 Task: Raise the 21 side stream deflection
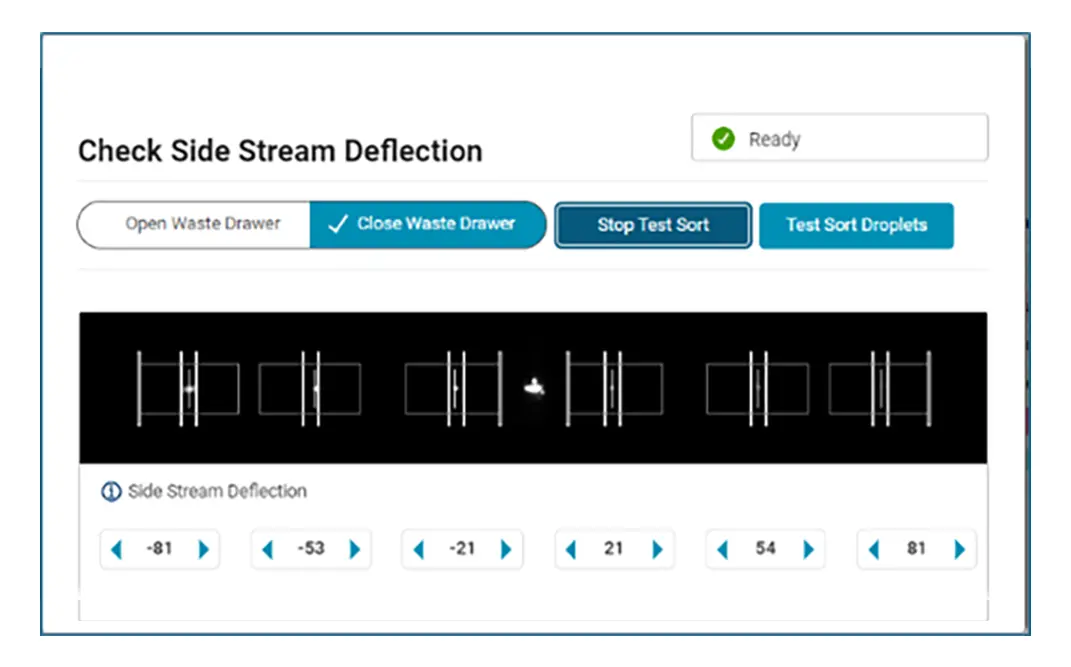(x=658, y=549)
